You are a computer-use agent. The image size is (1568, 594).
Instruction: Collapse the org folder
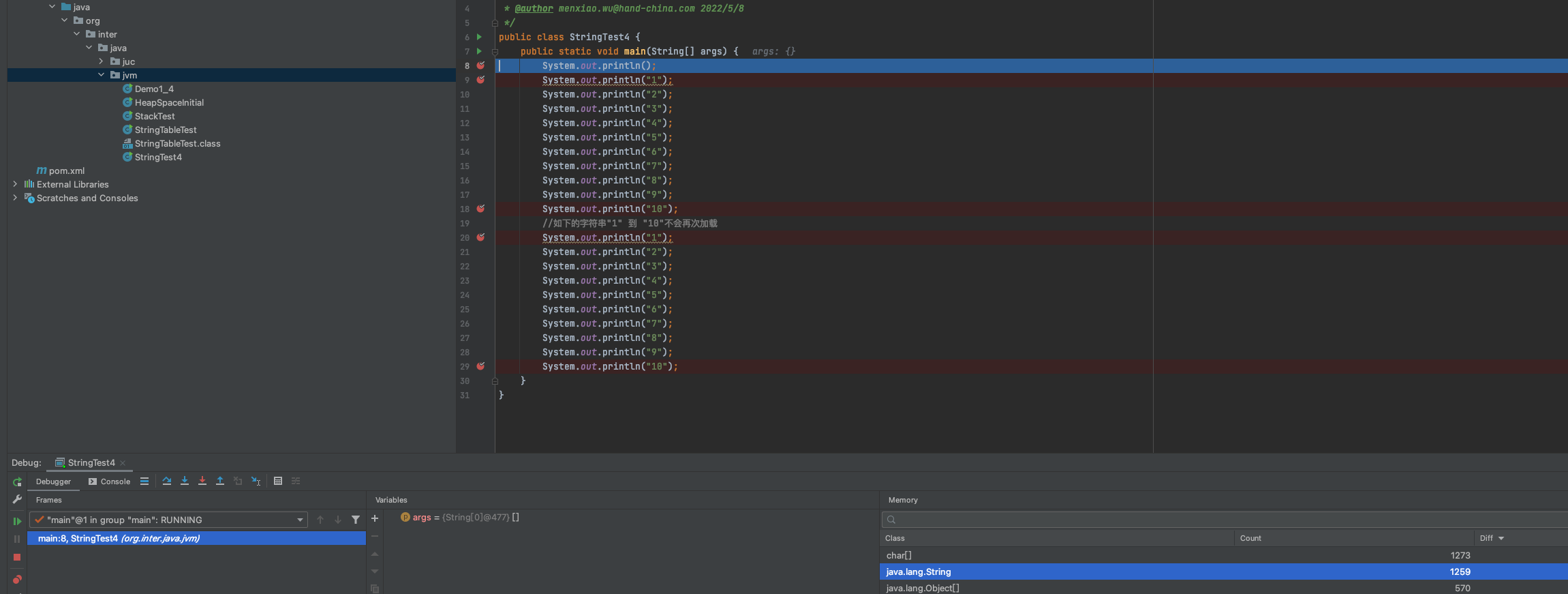(x=64, y=20)
